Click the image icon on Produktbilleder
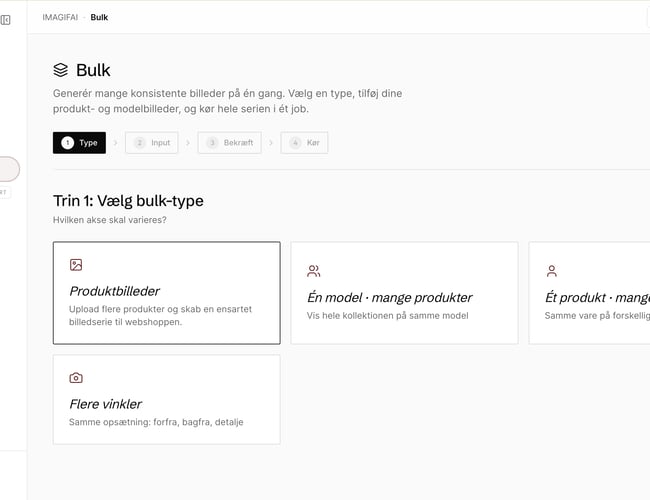The height and width of the screenshot is (500, 650). tap(76, 265)
